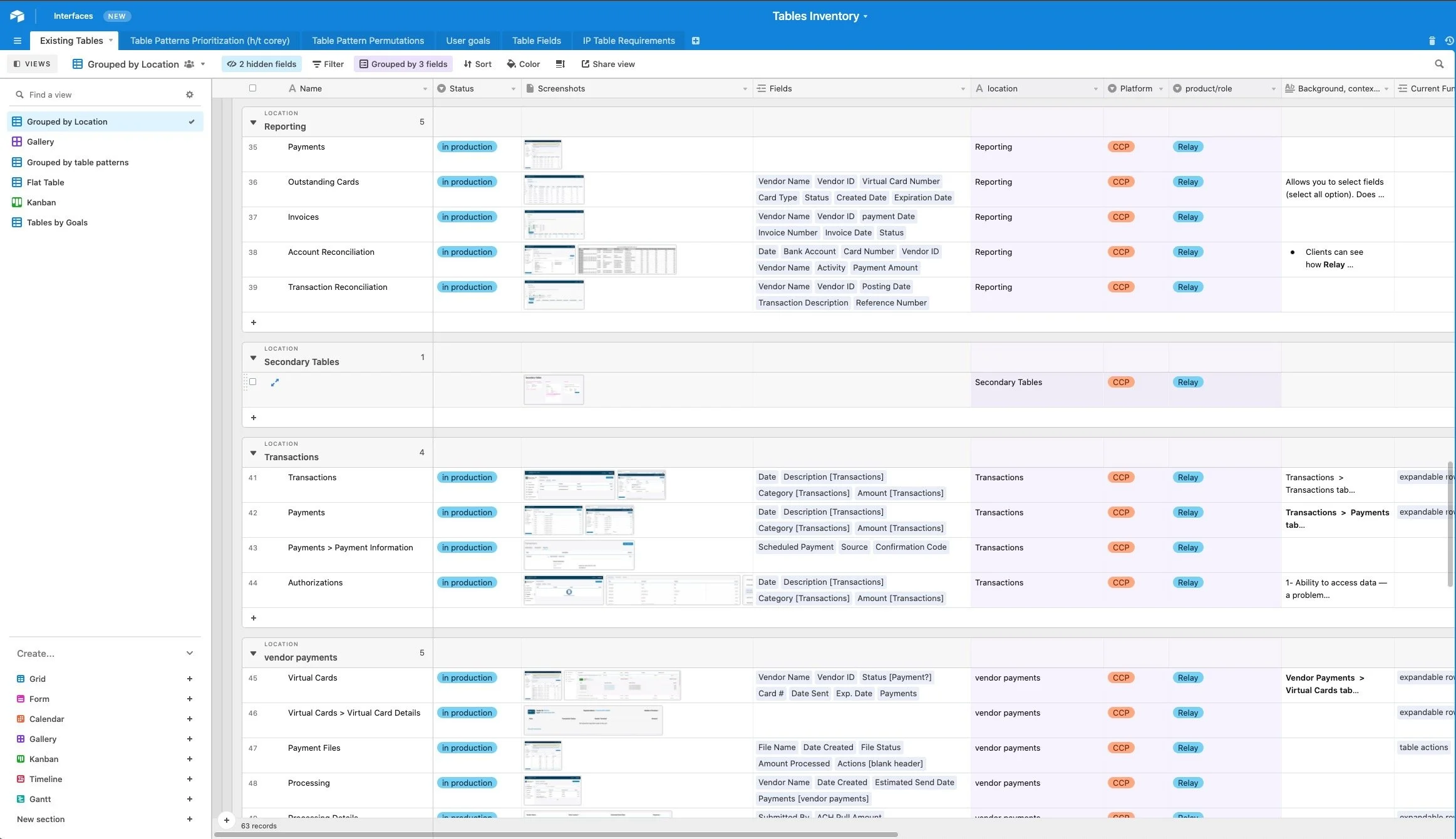
Task: Check the Secondary Tables row checkbox
Action: (x=253, y=382)
